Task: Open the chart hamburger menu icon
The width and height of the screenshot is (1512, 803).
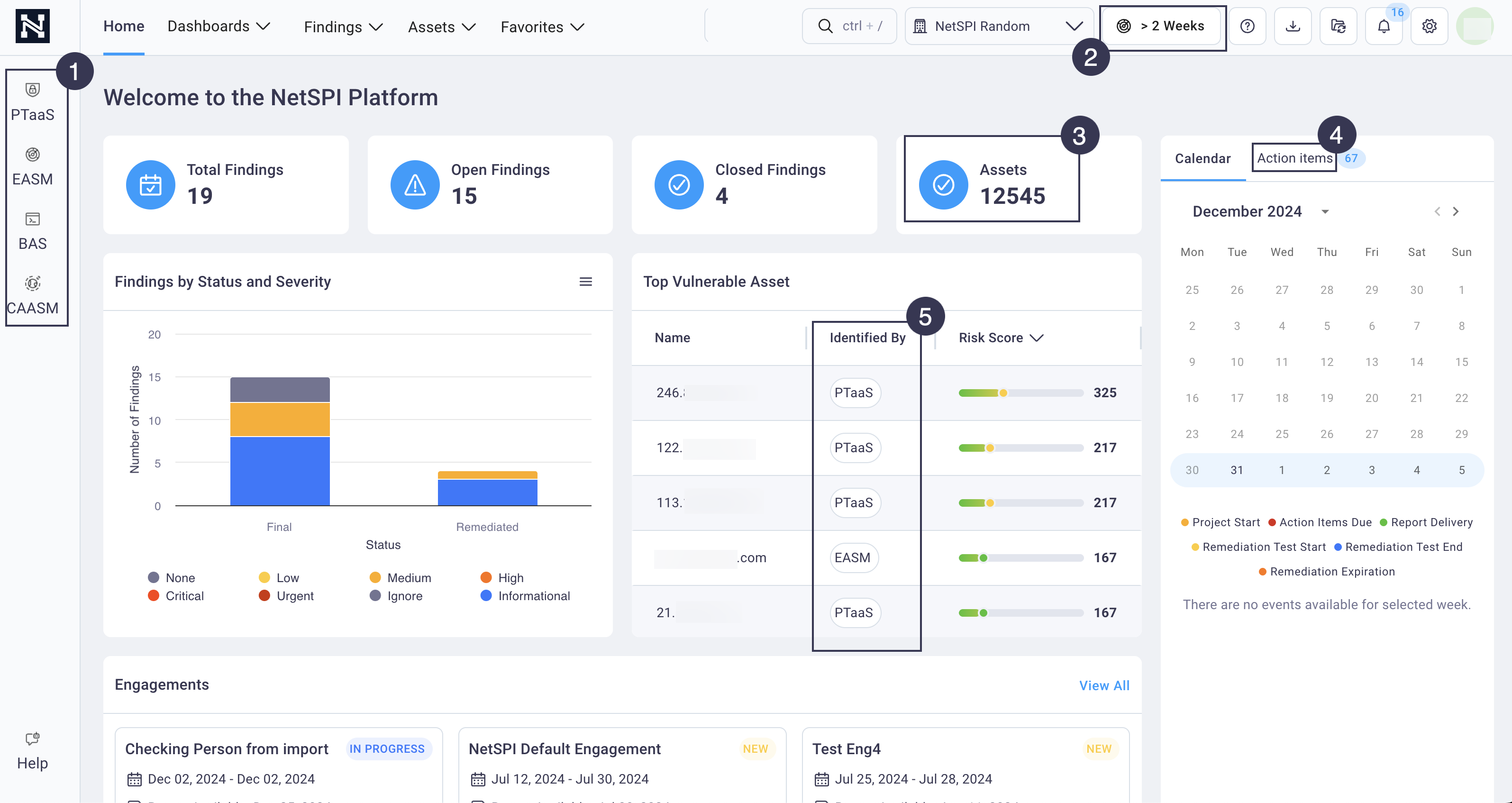Action: [585, 282]
